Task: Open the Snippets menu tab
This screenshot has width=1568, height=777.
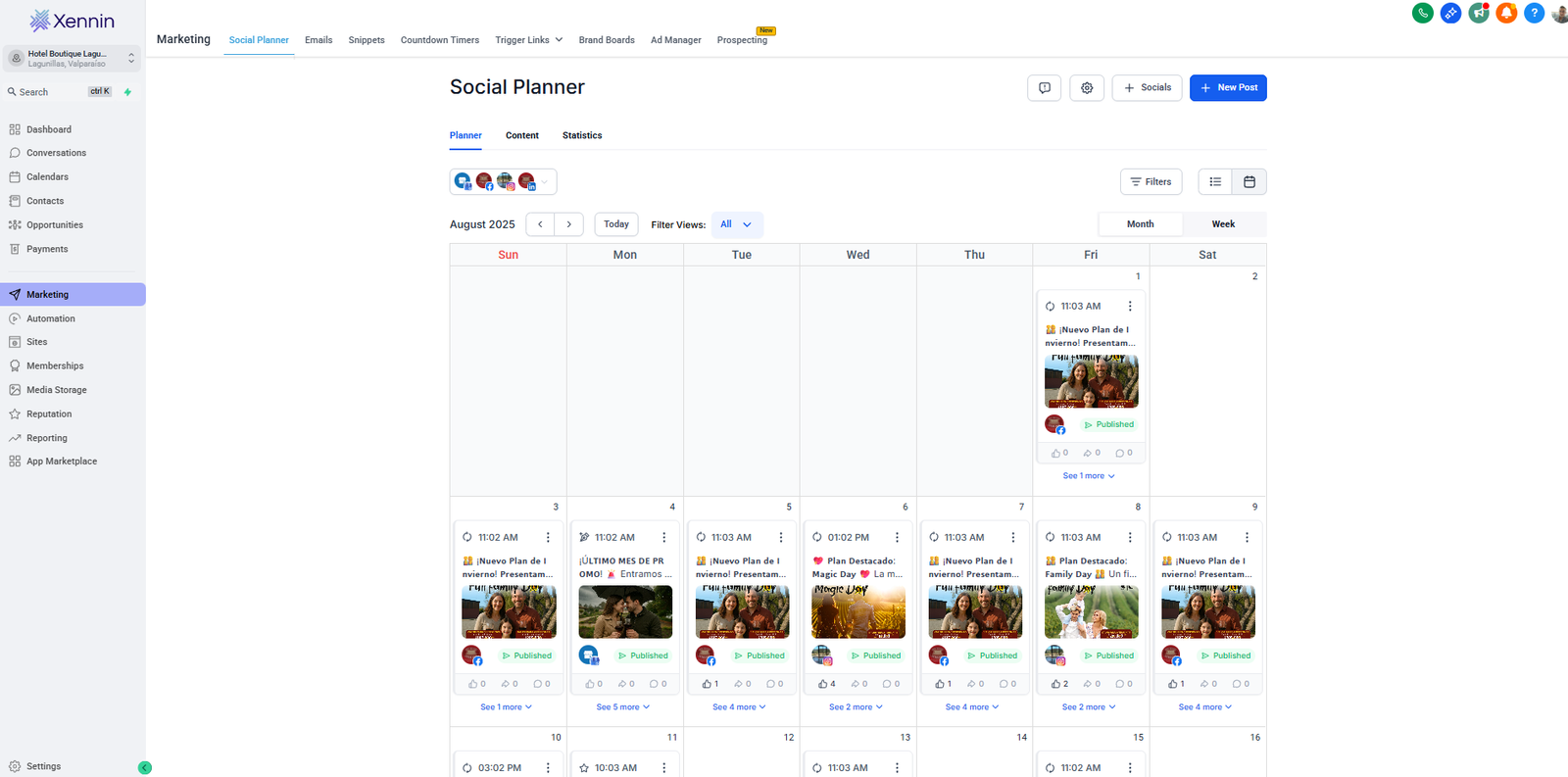Action: coord(367,40)
